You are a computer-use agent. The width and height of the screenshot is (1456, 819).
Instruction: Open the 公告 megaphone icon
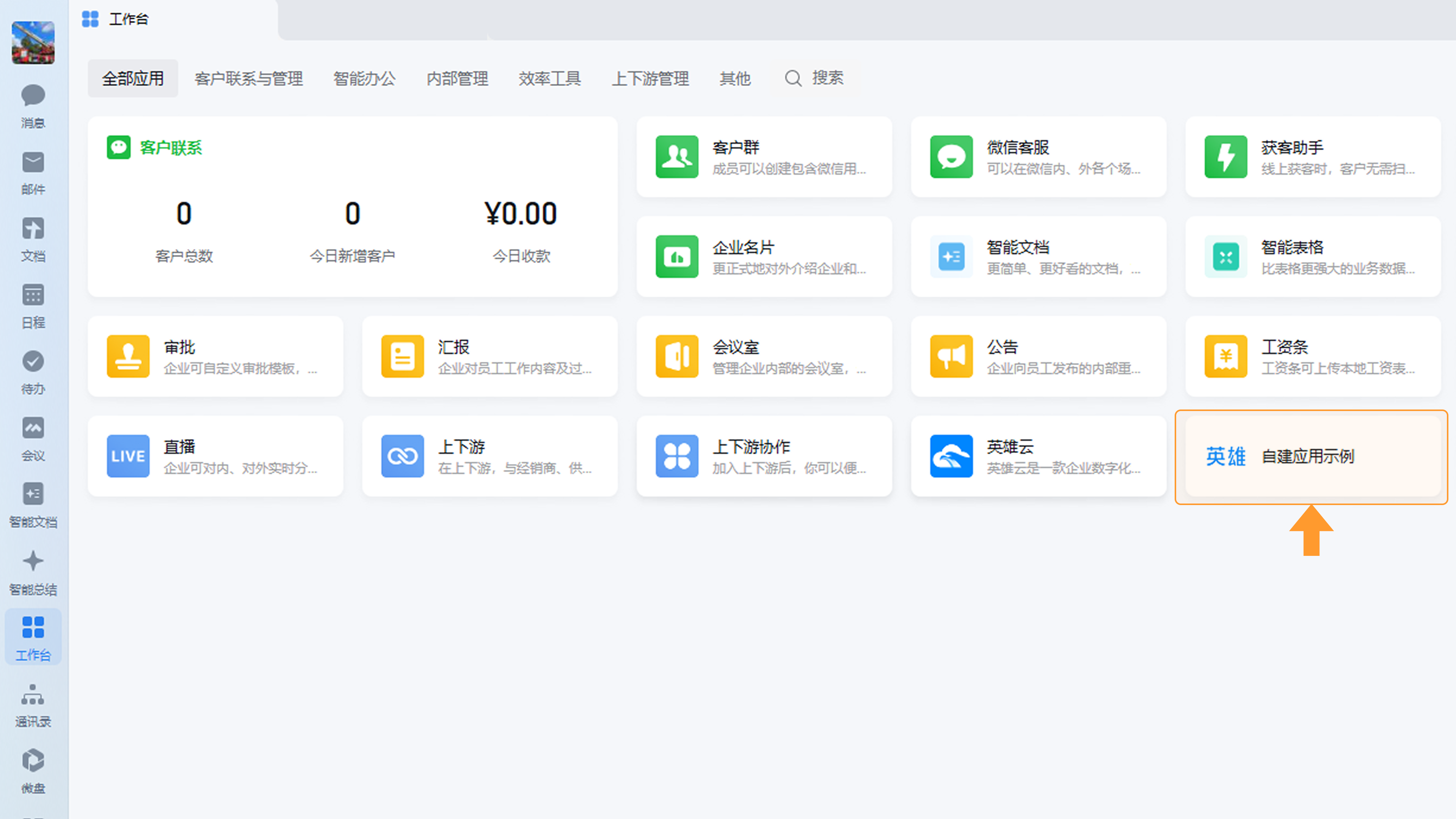(x=951, y=356)
